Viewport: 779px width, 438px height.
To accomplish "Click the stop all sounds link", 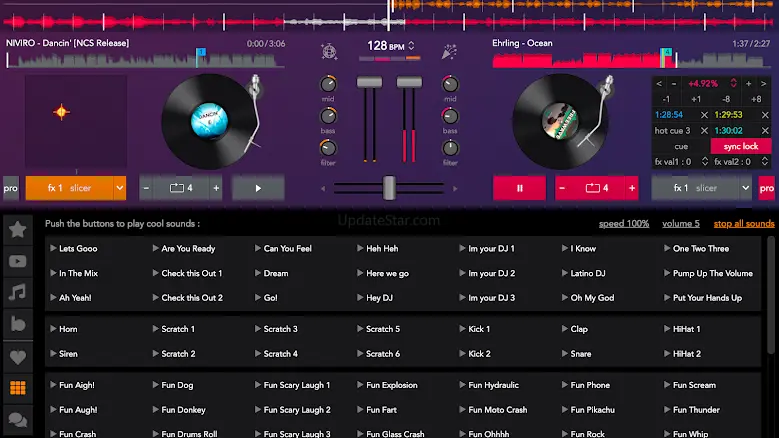I will (744, 224).
